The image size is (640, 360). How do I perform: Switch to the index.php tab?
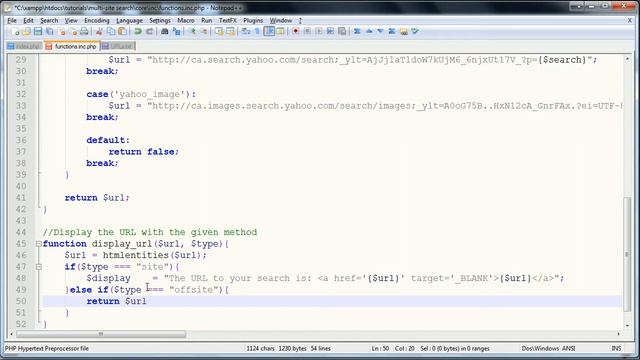pos(24,46)
